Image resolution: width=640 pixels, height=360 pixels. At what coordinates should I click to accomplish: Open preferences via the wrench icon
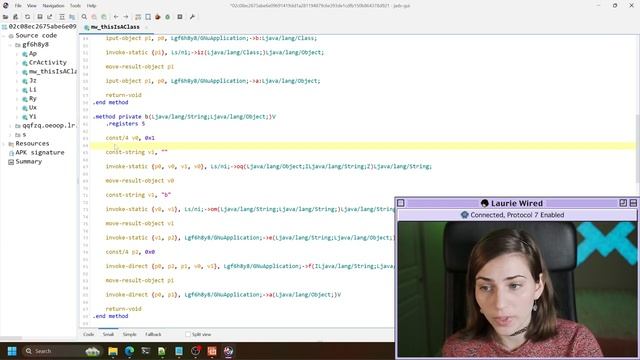tap(192, 17)
